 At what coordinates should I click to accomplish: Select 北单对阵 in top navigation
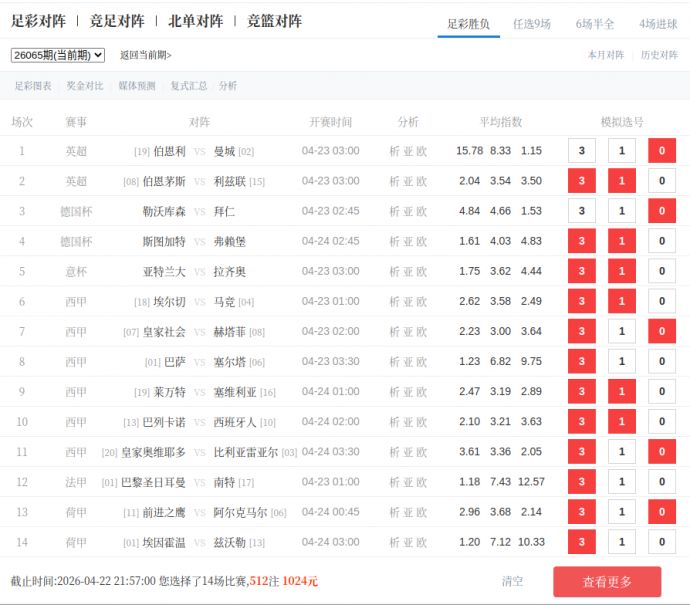click(195, 21)
